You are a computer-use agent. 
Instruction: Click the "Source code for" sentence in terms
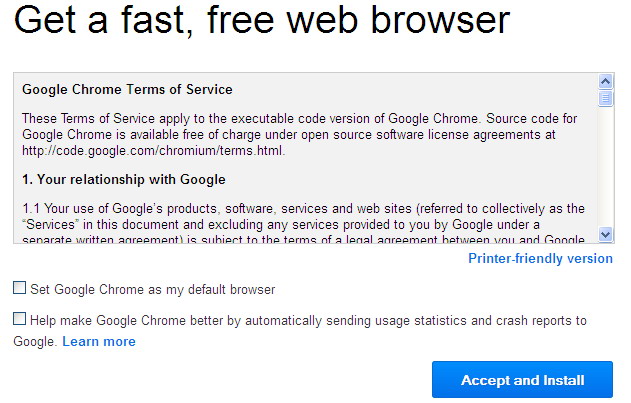532,118
